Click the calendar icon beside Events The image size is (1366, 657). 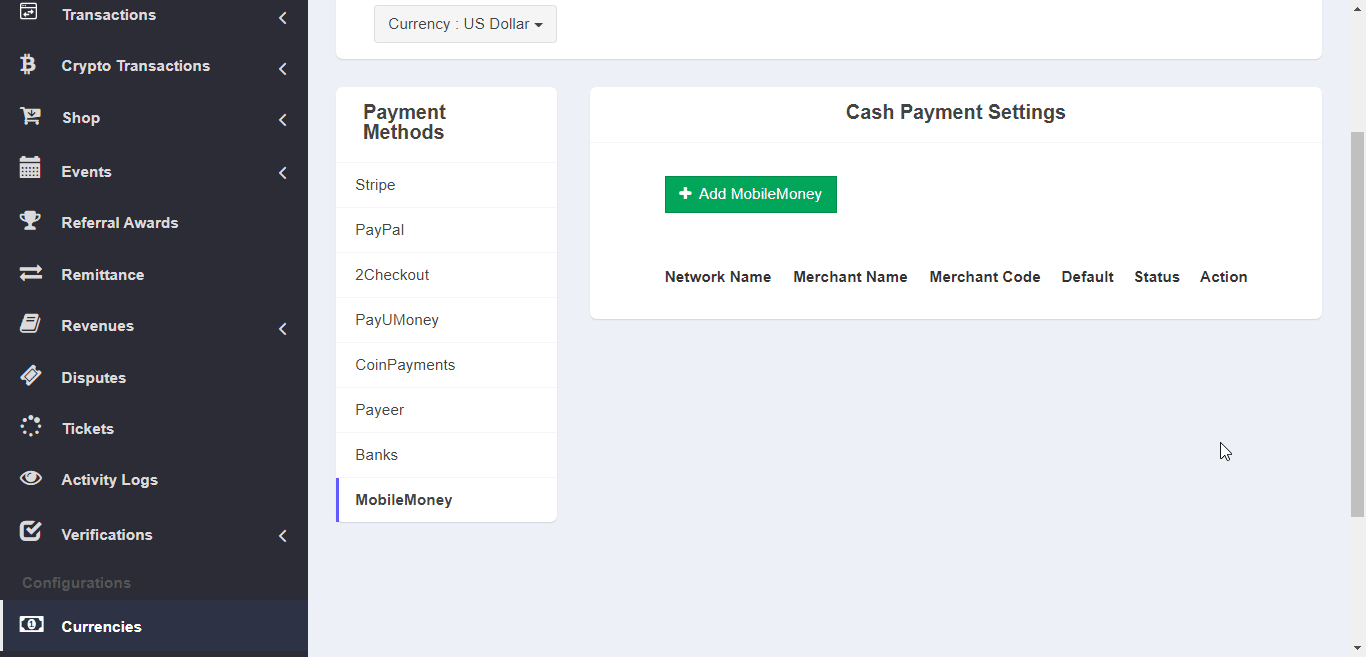(30, 168)
